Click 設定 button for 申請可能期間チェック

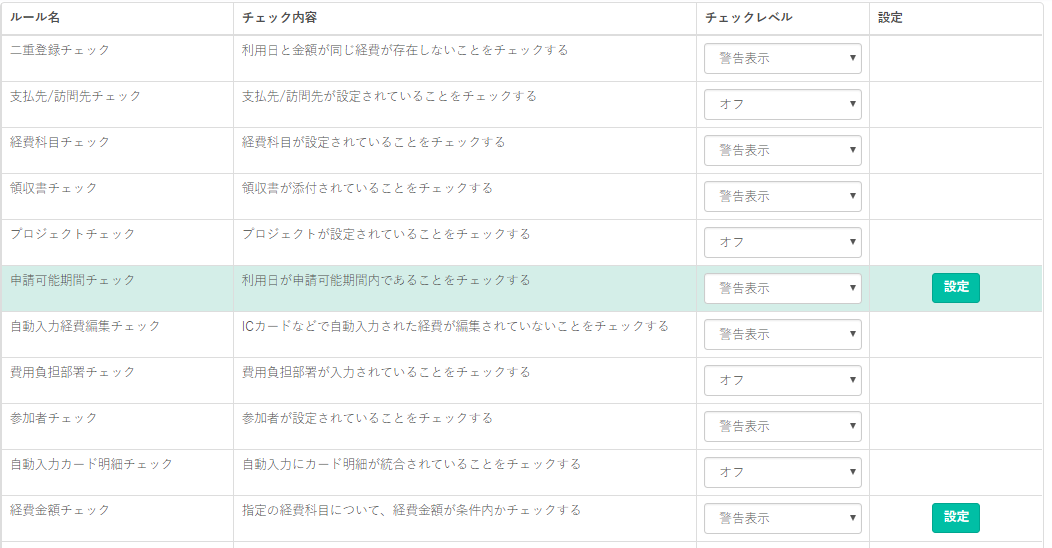(x=955, y=288)
